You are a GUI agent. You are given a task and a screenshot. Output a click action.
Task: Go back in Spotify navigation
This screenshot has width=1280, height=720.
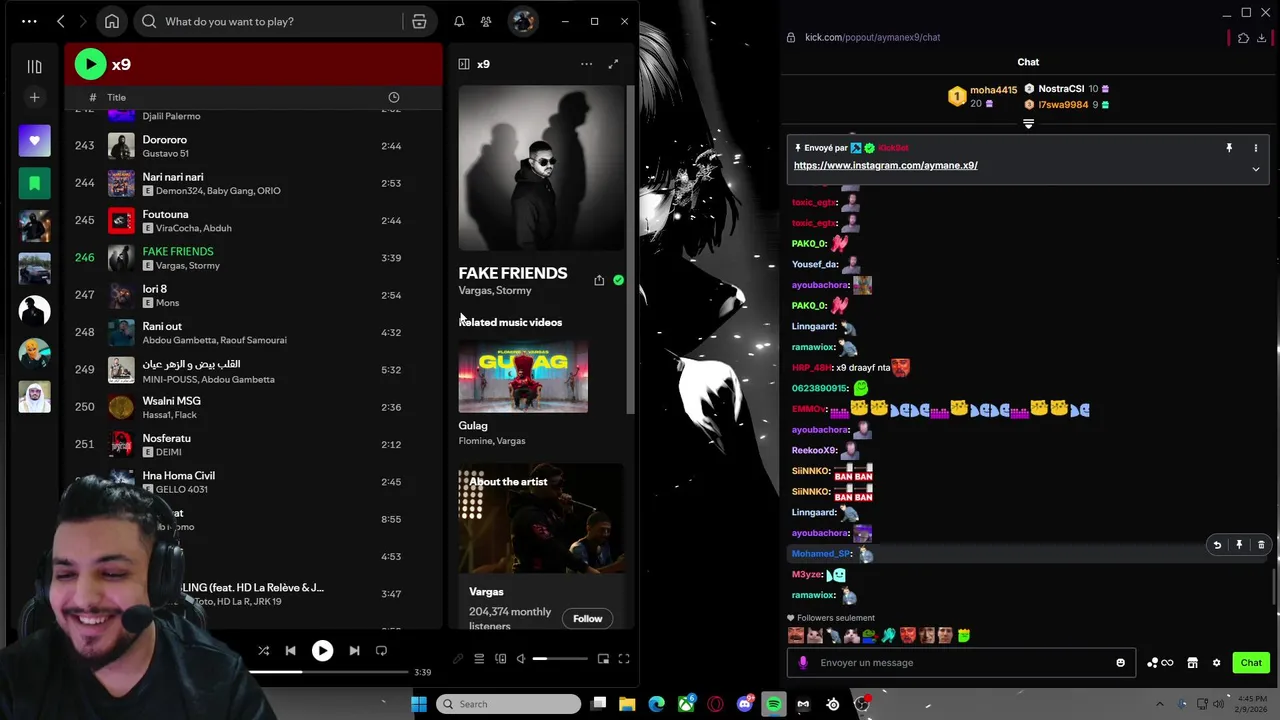click(61, 21)
